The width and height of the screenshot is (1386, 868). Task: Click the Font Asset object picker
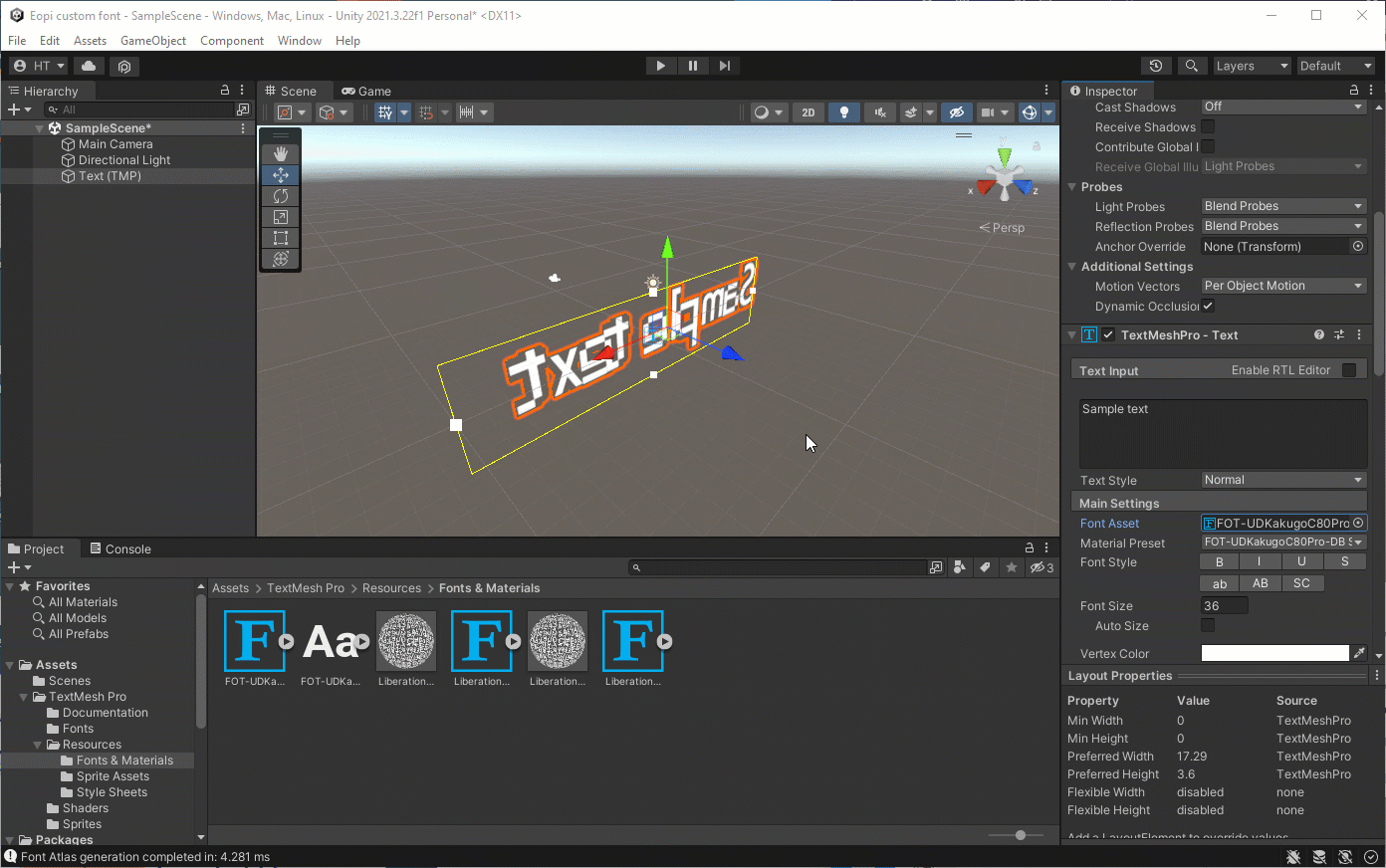[x=1358, y=523]
